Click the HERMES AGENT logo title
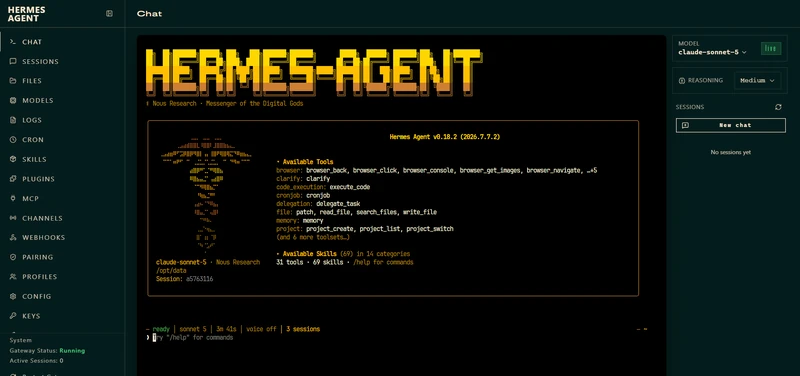The image size is (800, 376). pyautogui.click(x=27, y=14)
